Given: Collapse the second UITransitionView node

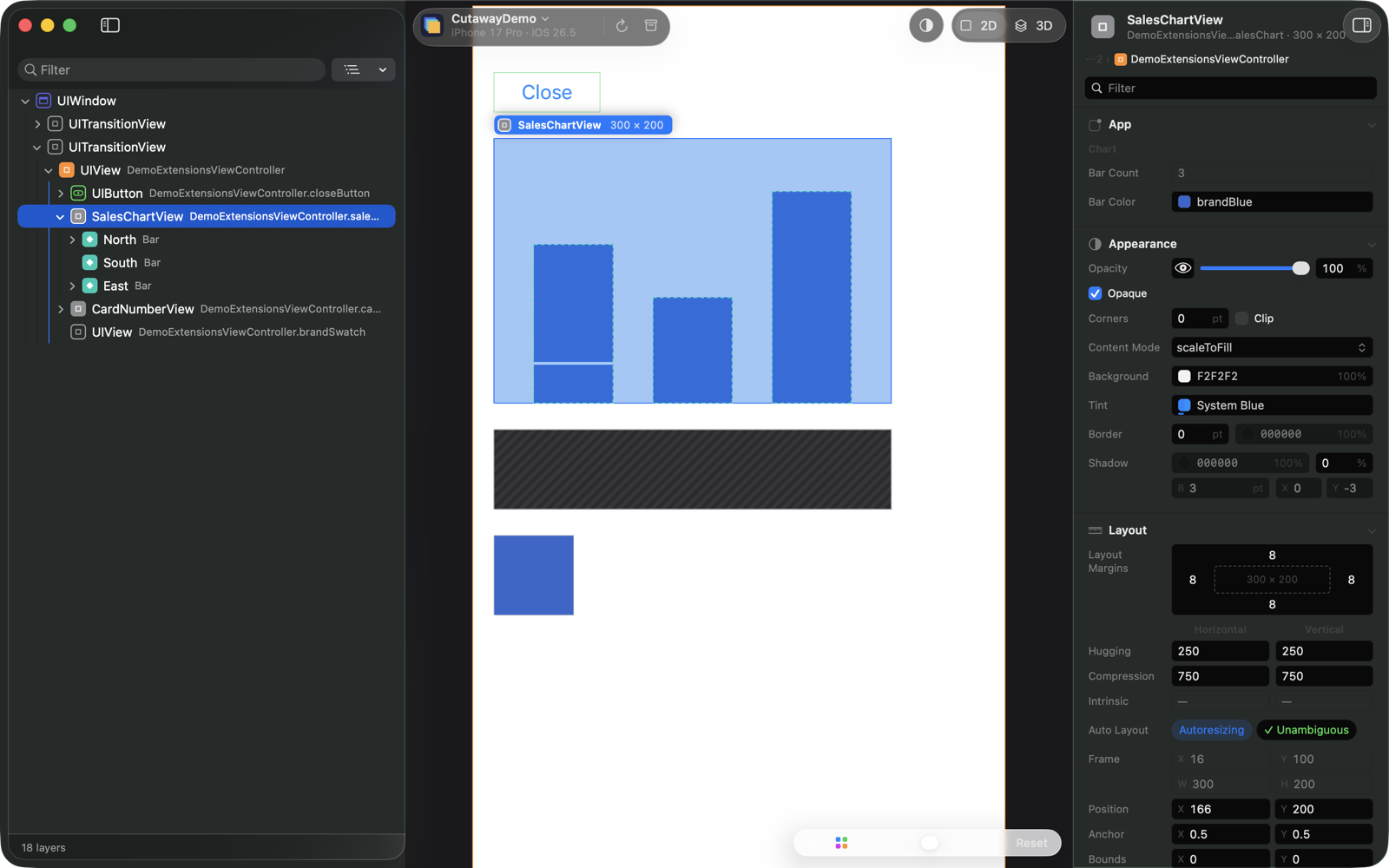Looking at the screenshot, I should pos(37,148).
